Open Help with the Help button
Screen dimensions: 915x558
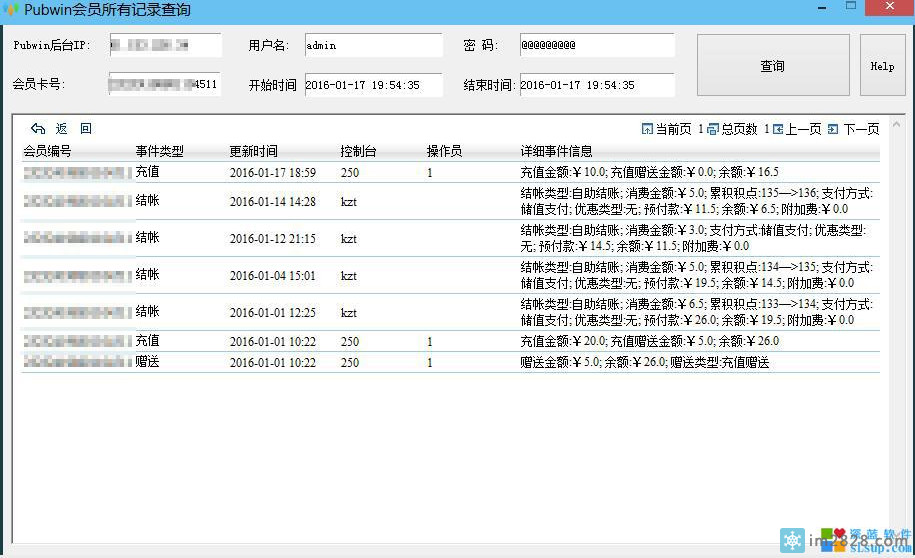[x=881, y=66]
